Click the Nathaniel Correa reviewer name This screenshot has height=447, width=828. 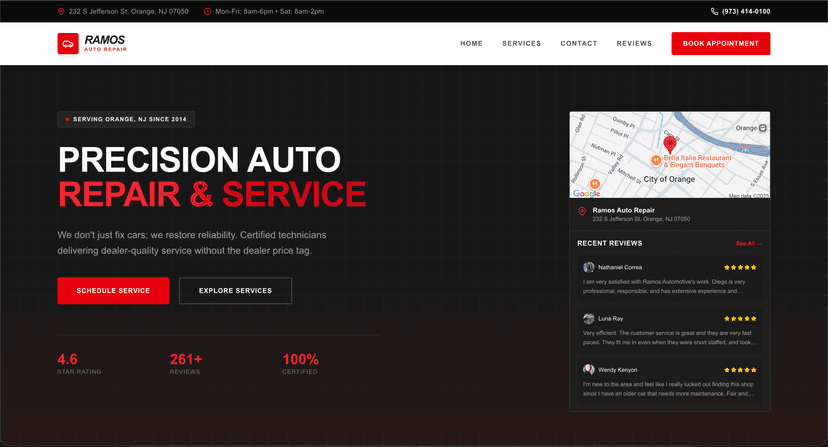tap(620, 267)
